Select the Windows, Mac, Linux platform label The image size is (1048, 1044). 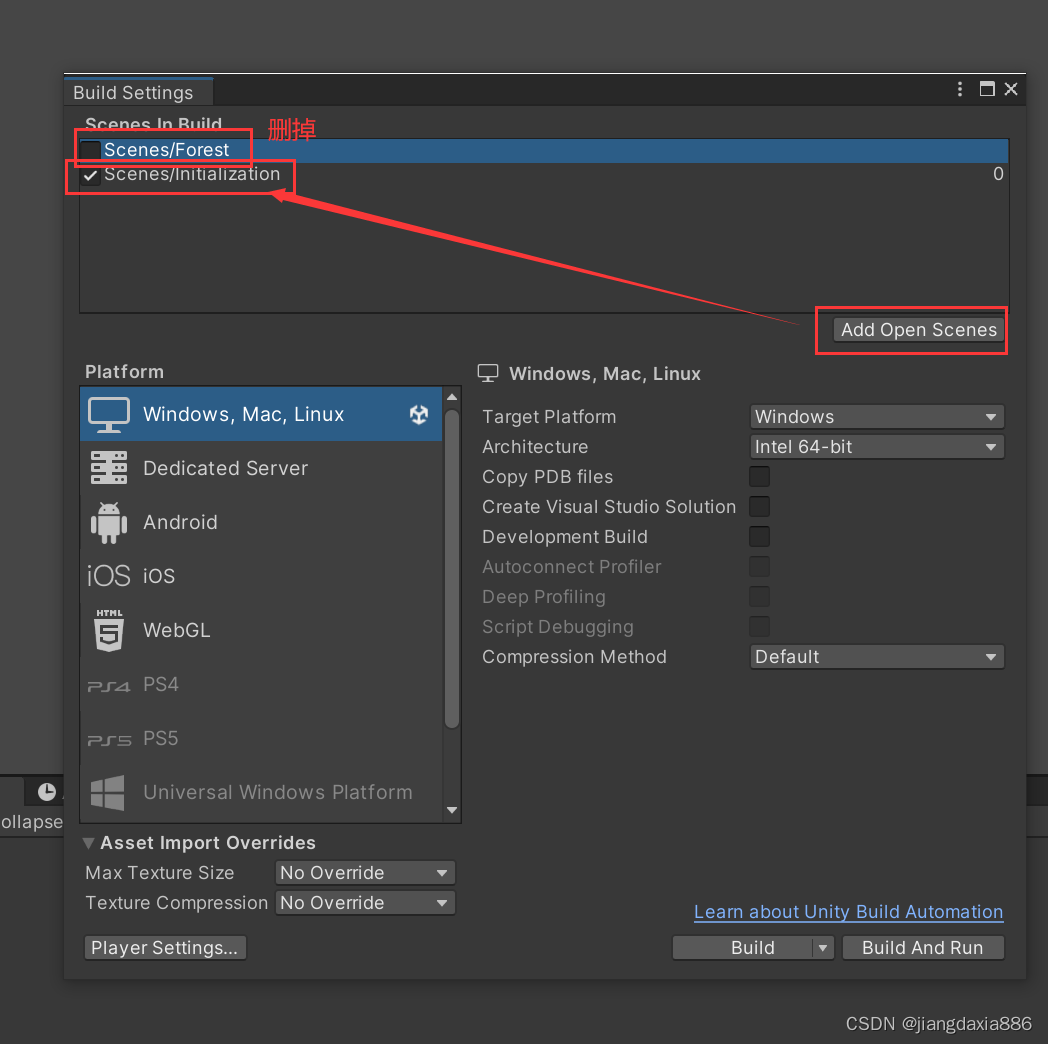243,414
